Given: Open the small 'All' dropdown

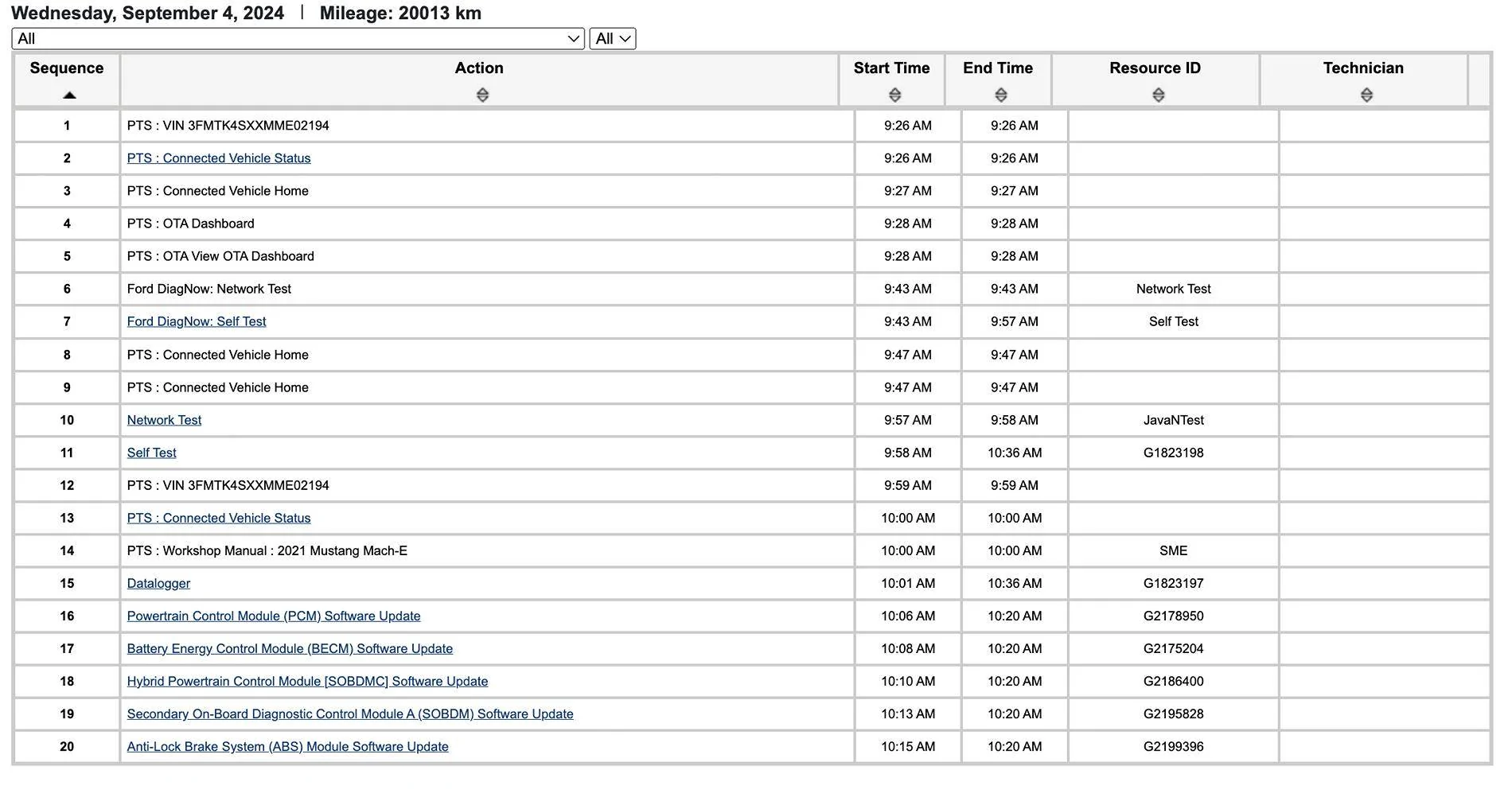Looking at the screenshot, I should pos(613,38).
